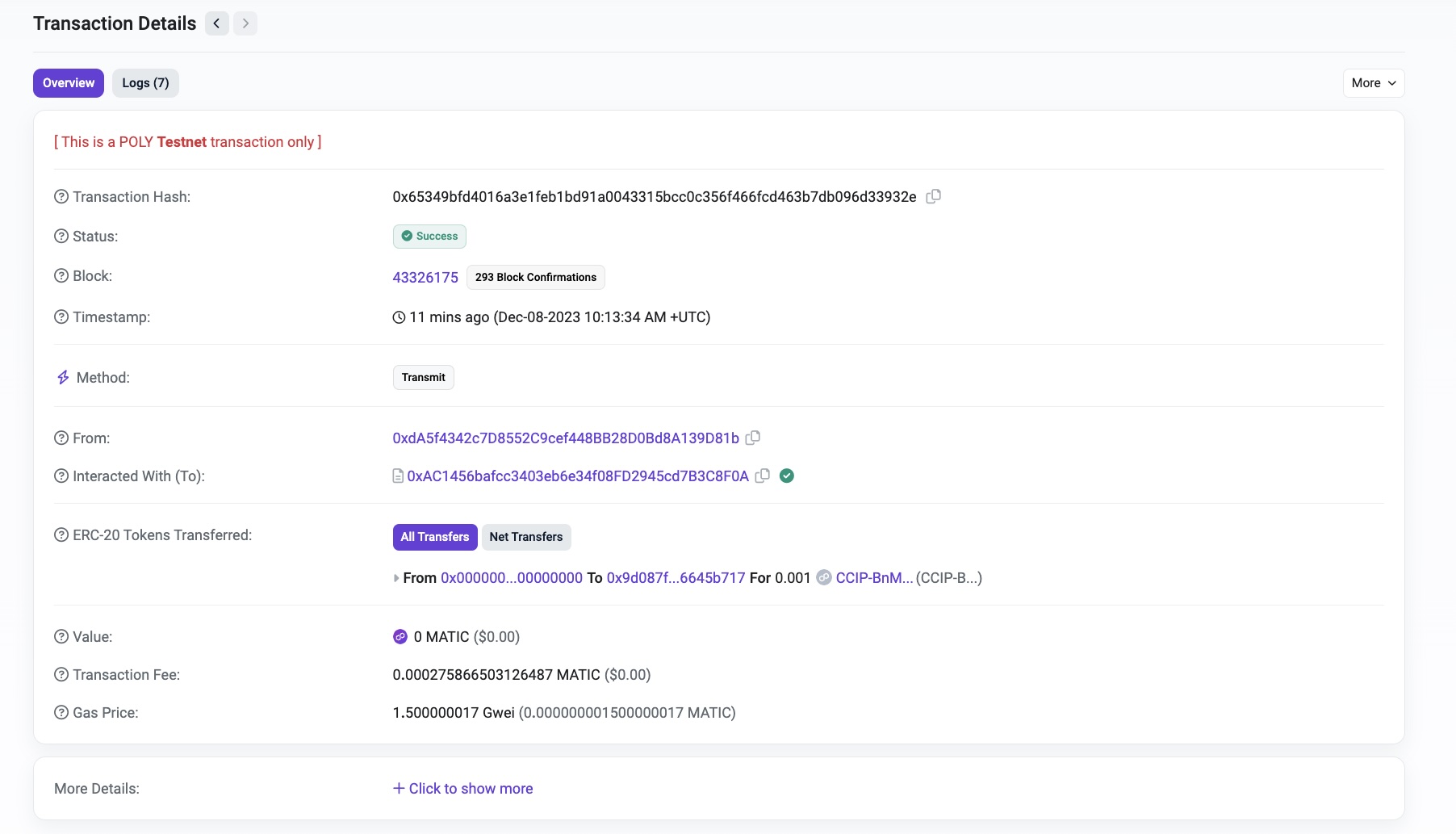
Task: Switch to the Overview tab
Action: tap(69, 83)
